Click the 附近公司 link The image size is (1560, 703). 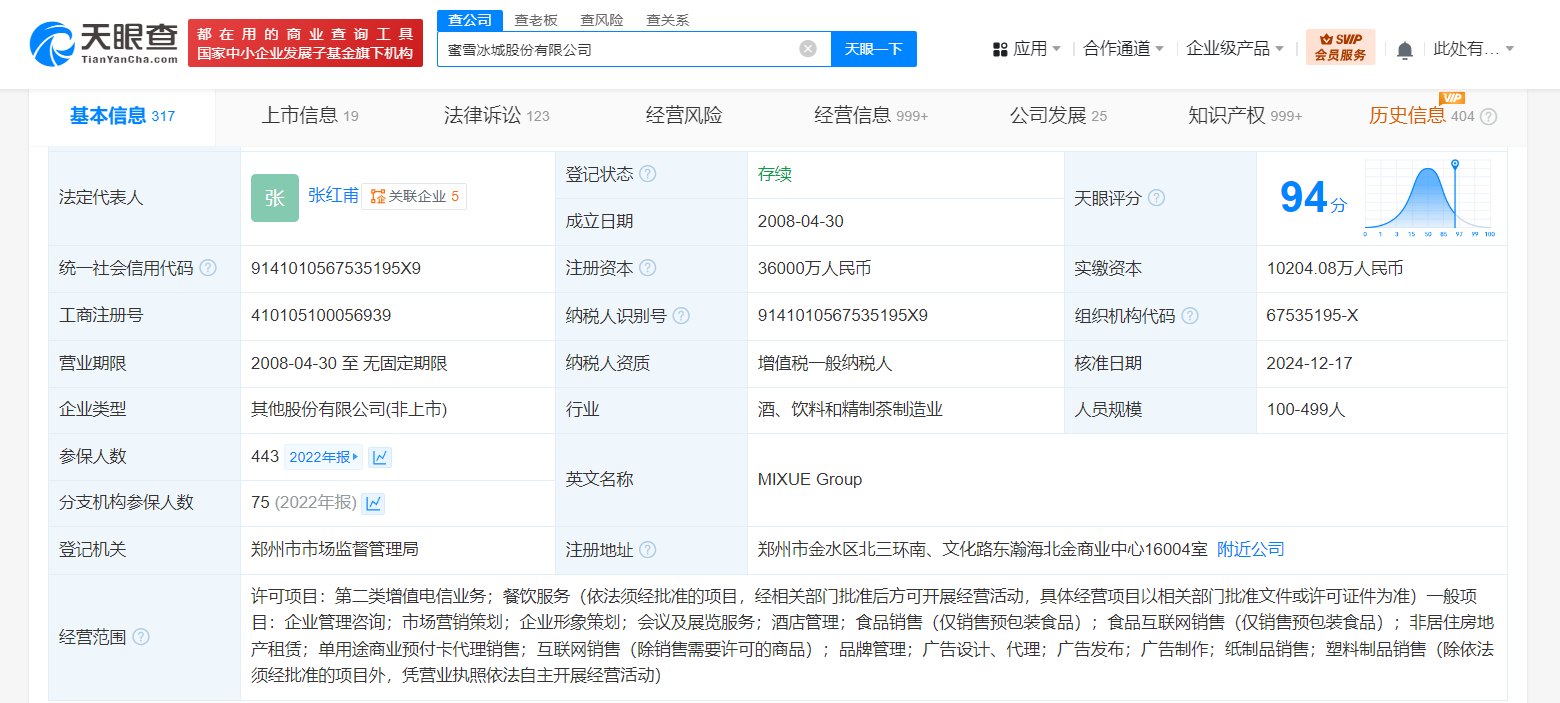pos(1251,549)
